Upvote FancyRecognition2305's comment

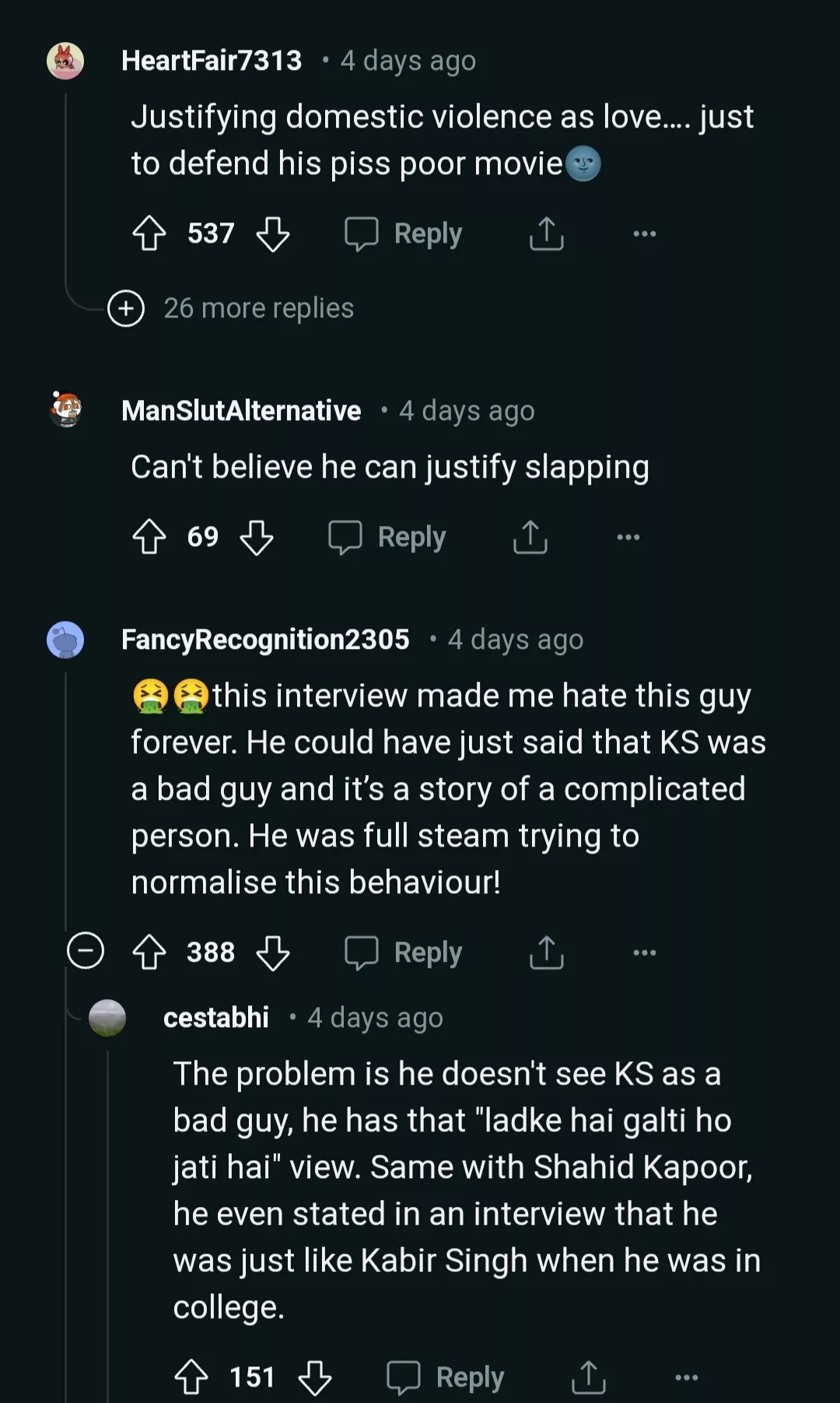(x=149, y=952)
